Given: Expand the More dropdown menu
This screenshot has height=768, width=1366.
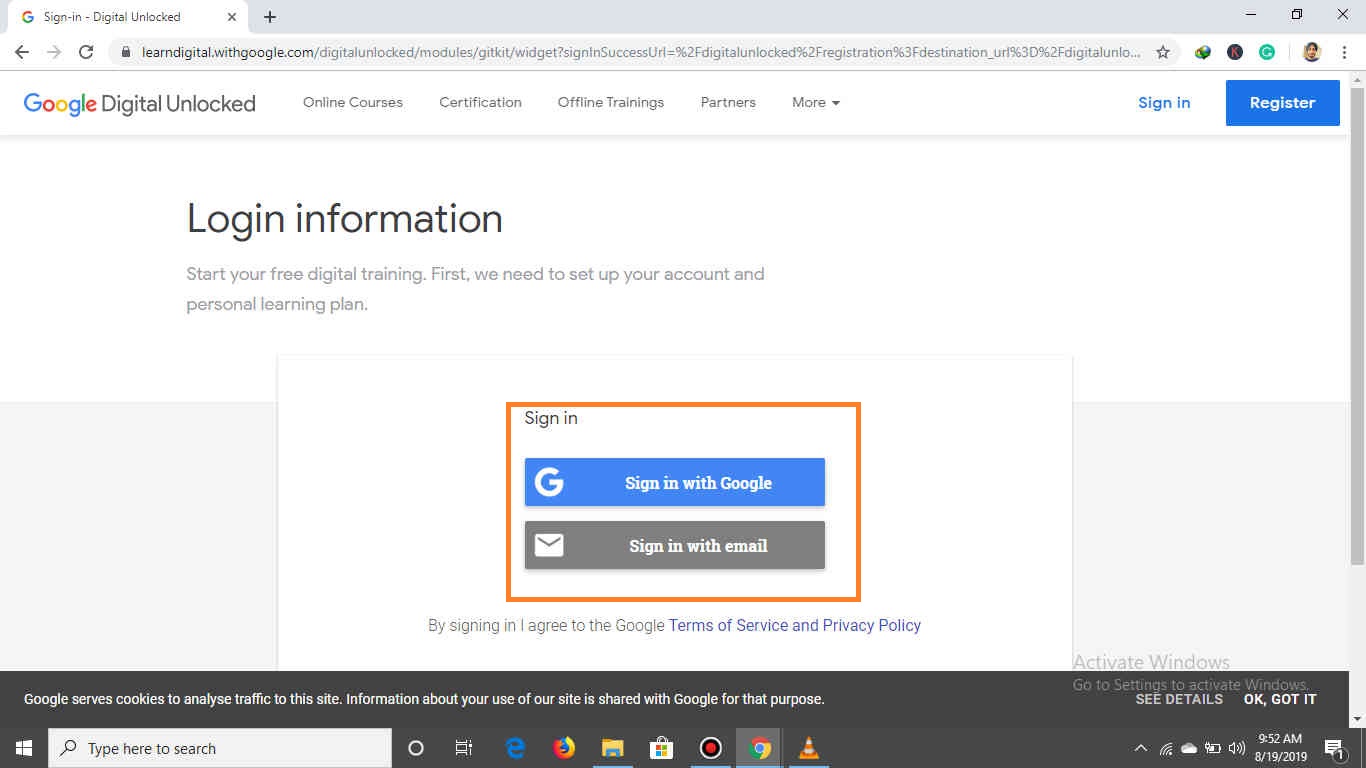Looking at the screenshot, I should (x=816, y=102).
